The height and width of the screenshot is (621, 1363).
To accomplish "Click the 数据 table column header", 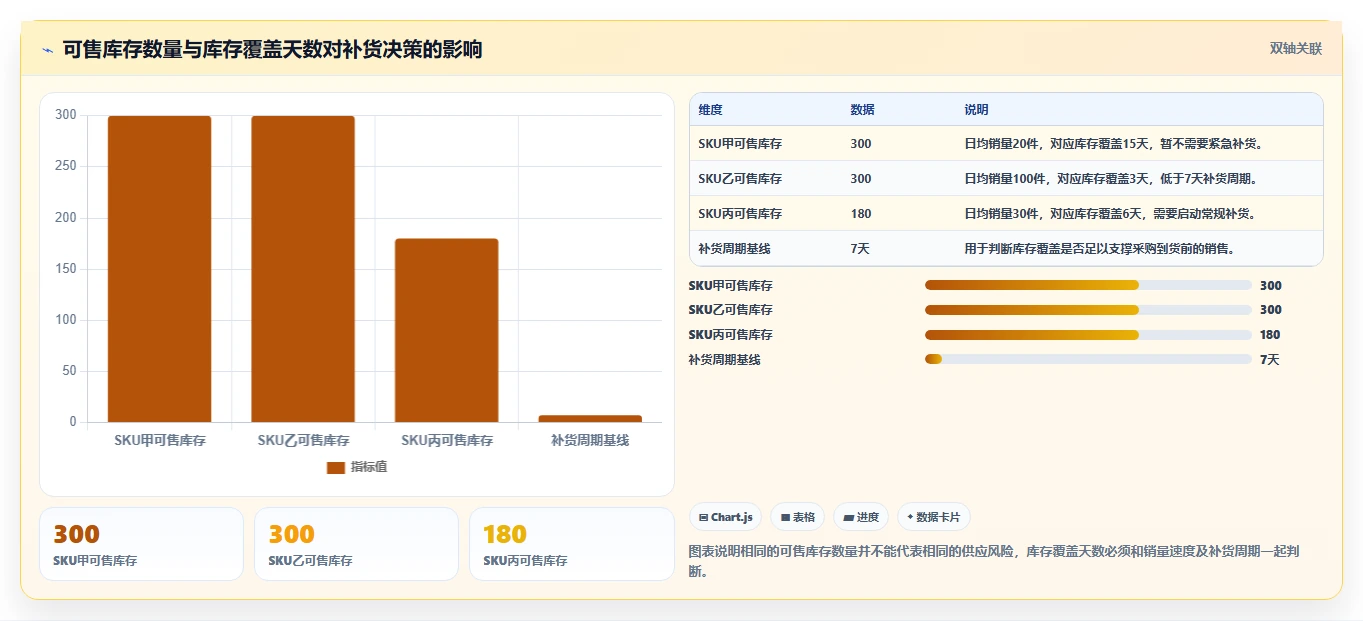I will coord(862,110).
